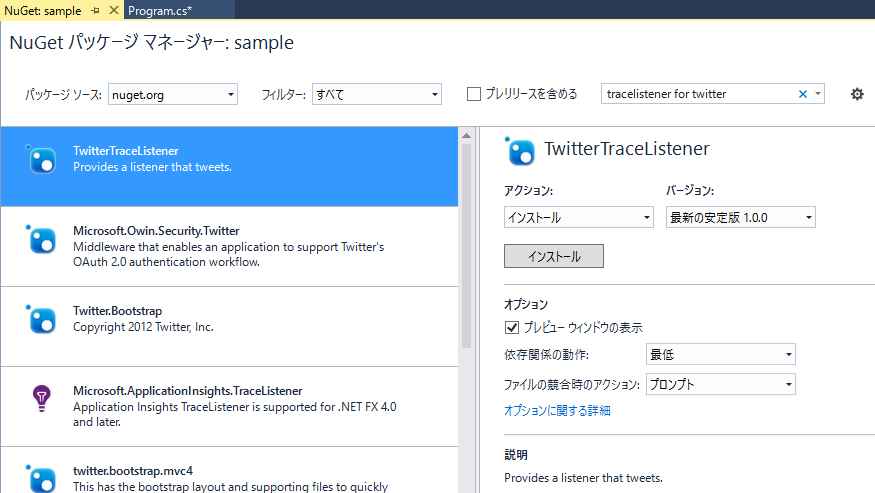Select the NuGet: sample tab
This screenshot has width=875, height=493.
(44, 10)
